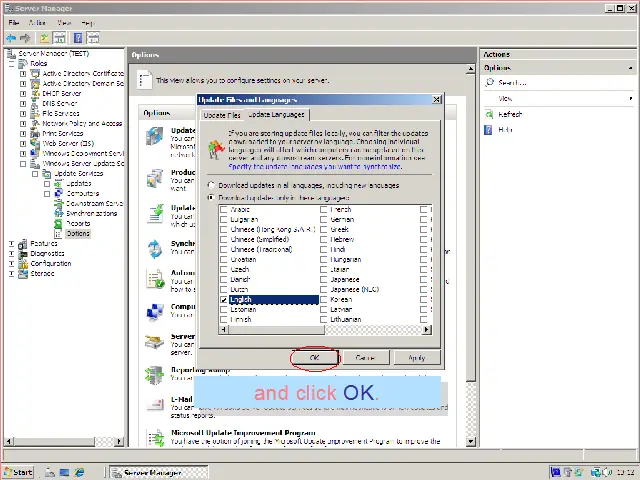The width and height of the screenshot is (640, 480).
Task: Check the Korean language checkbox
Action: pyautogui.click(x=324, y=300)
